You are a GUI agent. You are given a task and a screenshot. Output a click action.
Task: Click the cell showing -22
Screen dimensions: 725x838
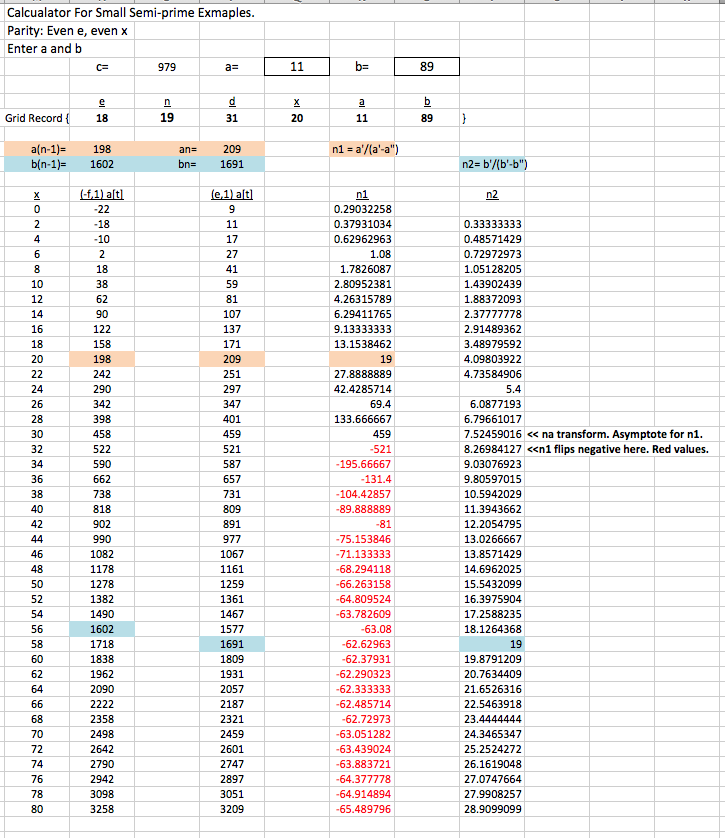coord(102,210)
